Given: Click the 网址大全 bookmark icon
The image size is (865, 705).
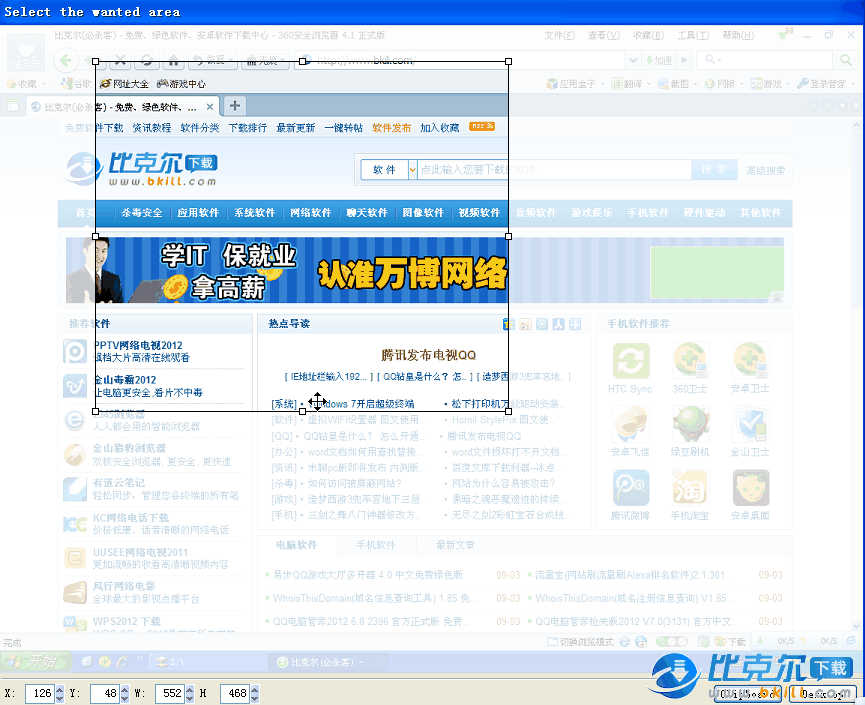Looking at the screenshot, I should [x=105, y=84].
